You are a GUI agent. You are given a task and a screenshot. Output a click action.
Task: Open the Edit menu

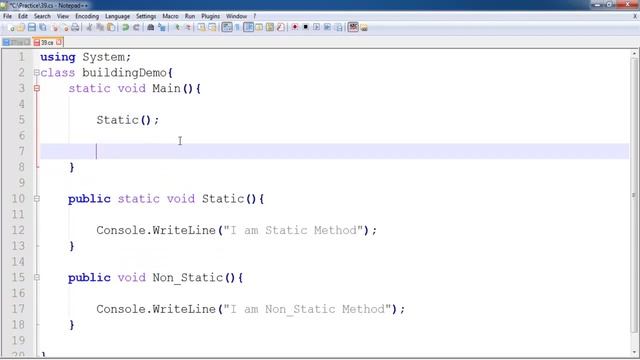(23, 16)
